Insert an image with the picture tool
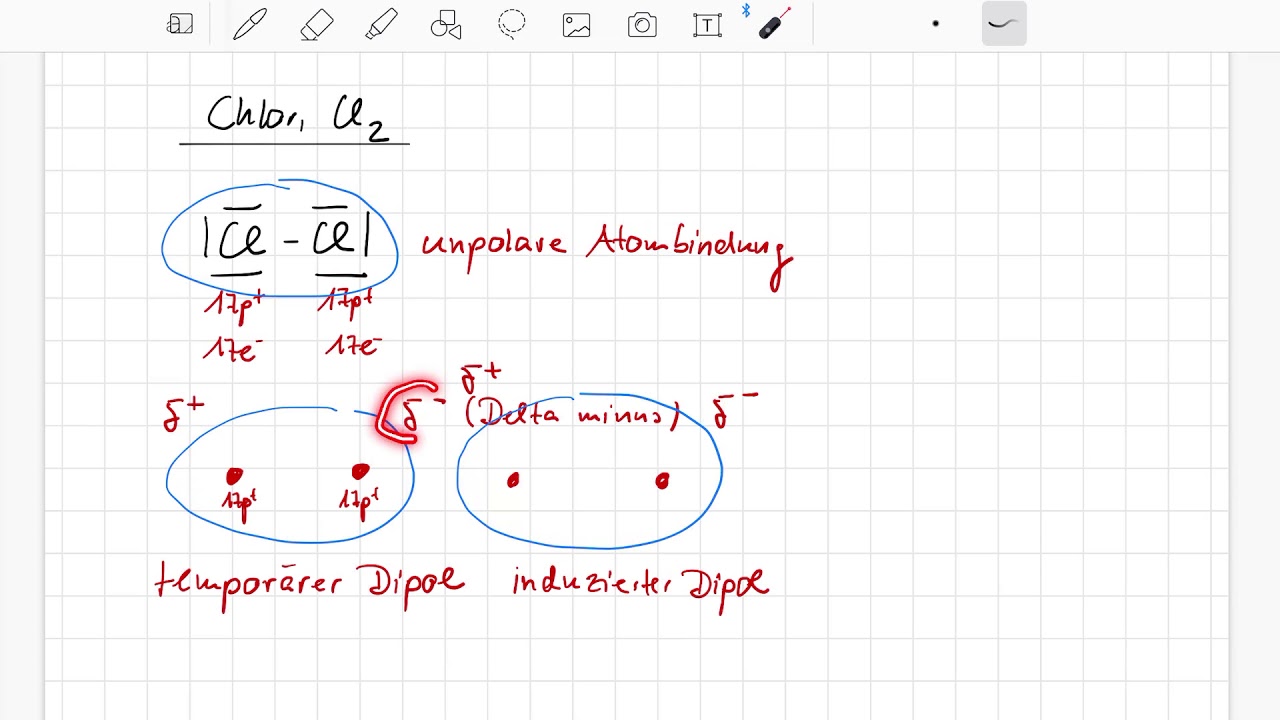 pyautogui.click(x=577, y=25)
